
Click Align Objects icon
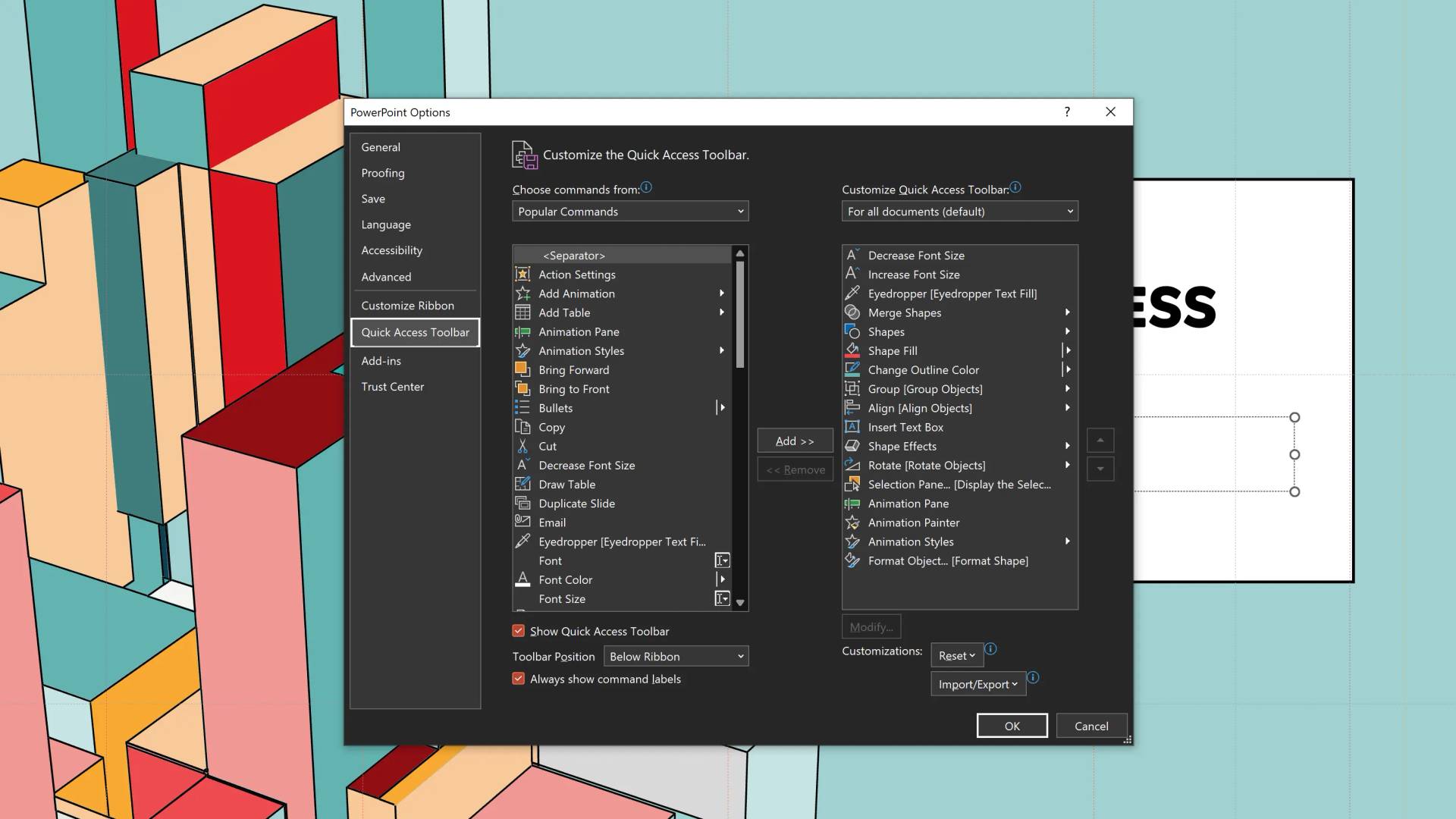point(852,408)
